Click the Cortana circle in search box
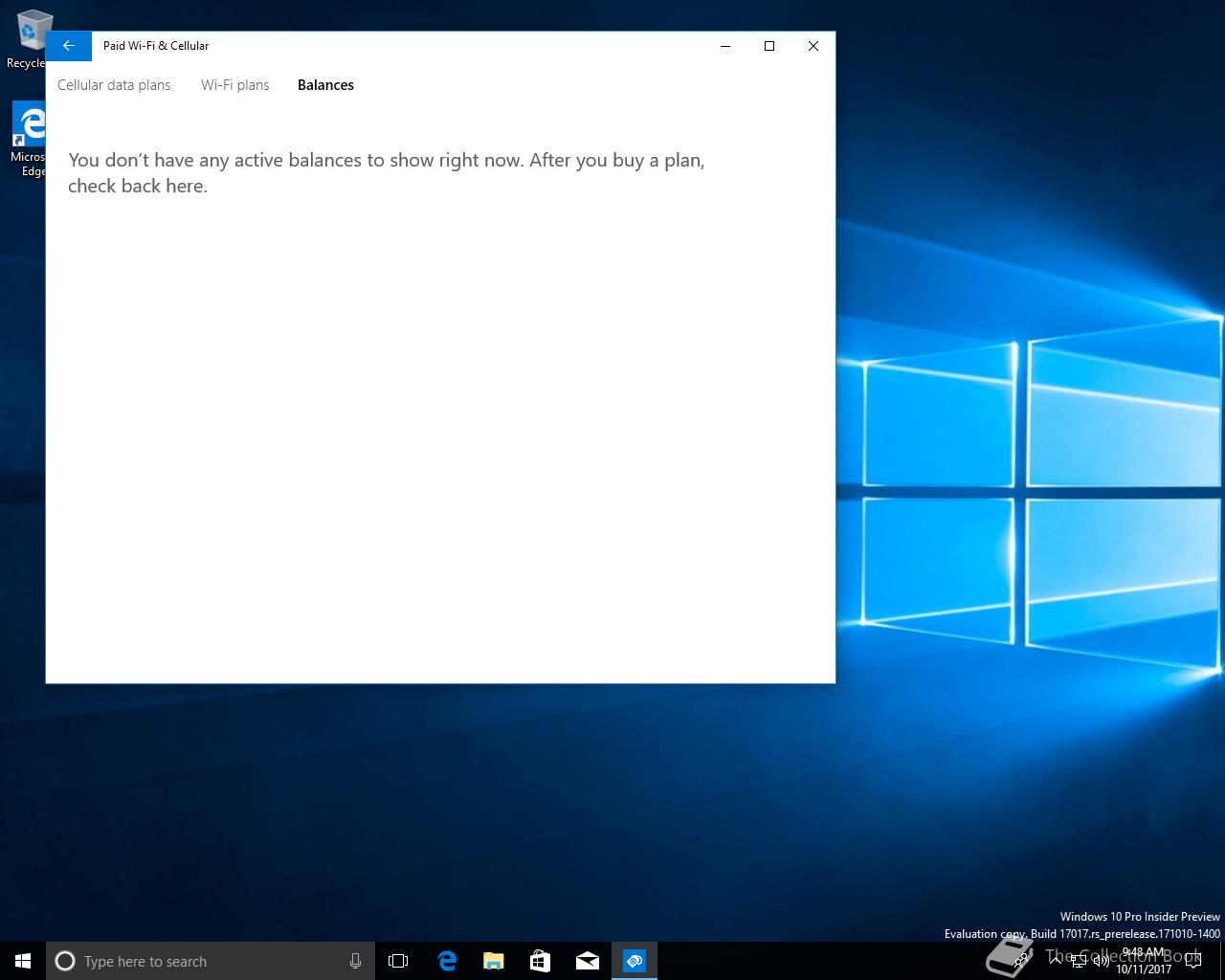 point(65,961)
